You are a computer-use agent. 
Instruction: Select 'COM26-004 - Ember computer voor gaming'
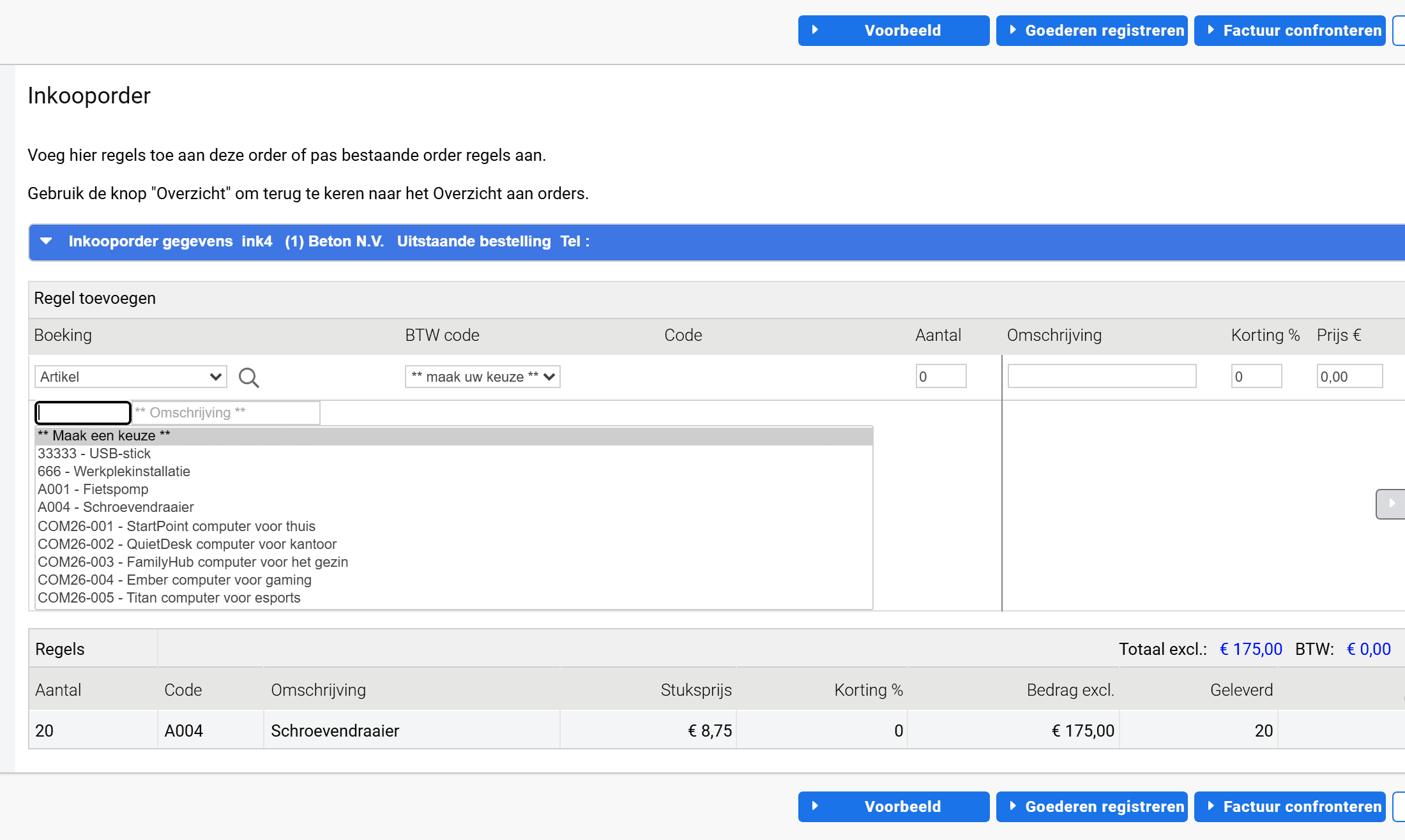[x=454, y=580]
